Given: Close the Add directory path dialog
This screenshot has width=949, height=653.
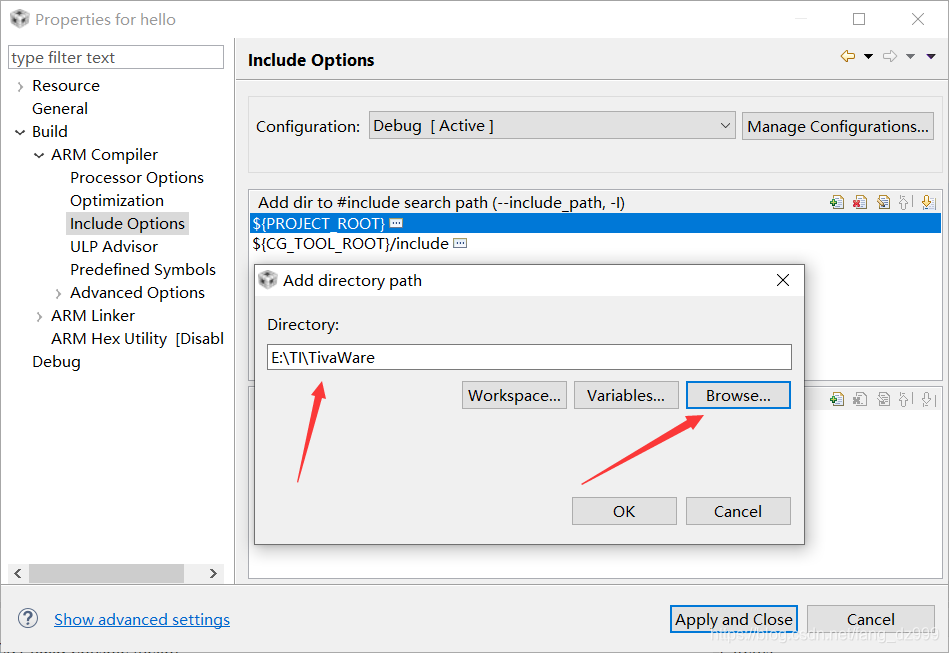Looking at the screenshot, I should (x=783, y=280).
